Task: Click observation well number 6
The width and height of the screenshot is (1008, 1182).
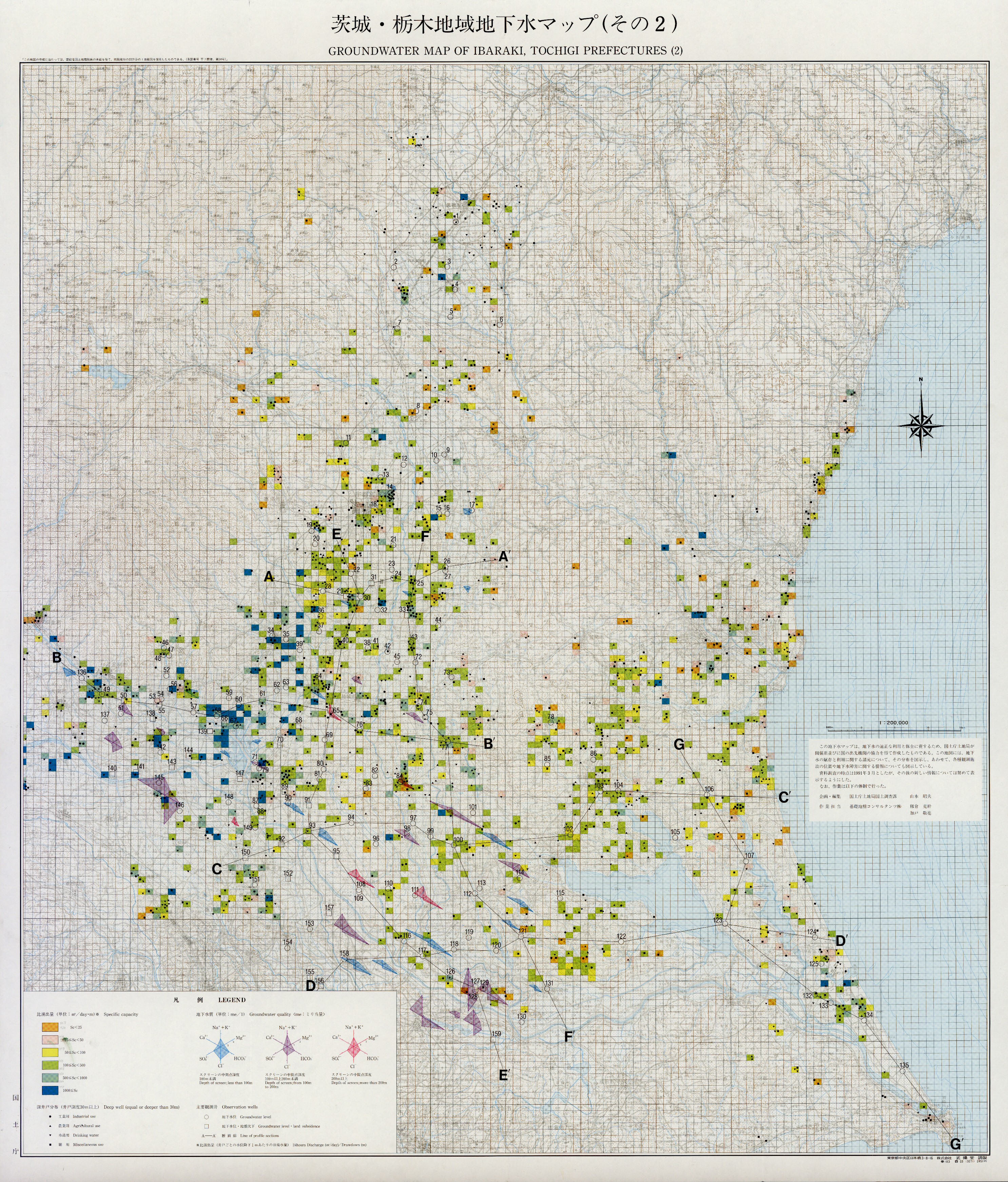Action: [501, 319]
